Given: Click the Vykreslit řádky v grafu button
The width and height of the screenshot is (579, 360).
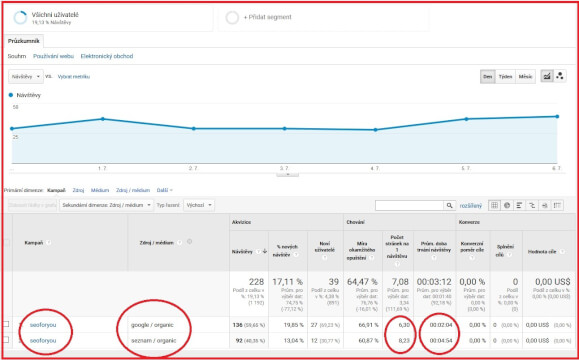Looking at the screenshot, I should click(32, 205).
